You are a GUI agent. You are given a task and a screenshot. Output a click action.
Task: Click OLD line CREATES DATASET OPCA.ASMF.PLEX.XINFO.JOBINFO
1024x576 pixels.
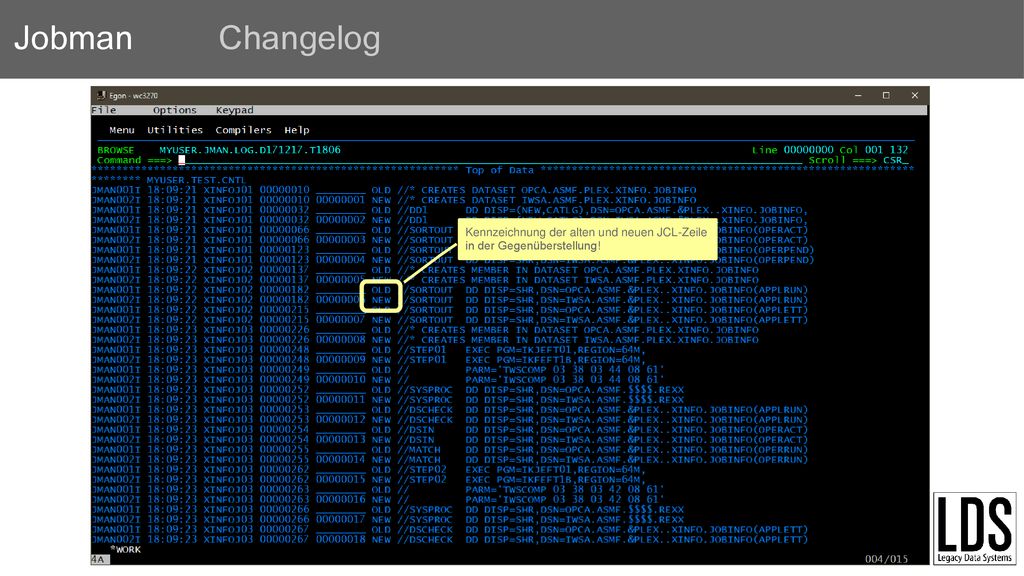pyautogui.click(x=394, y=190)
